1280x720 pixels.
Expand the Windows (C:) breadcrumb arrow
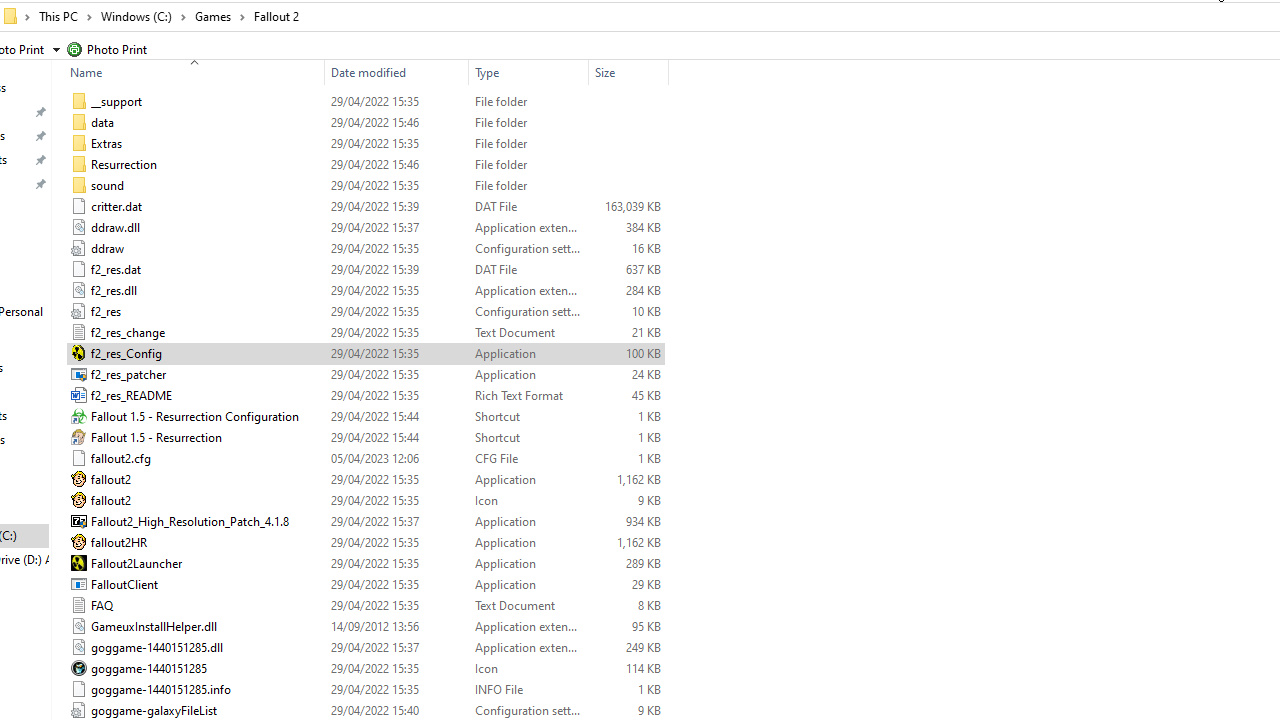click(x=181, y=17)
